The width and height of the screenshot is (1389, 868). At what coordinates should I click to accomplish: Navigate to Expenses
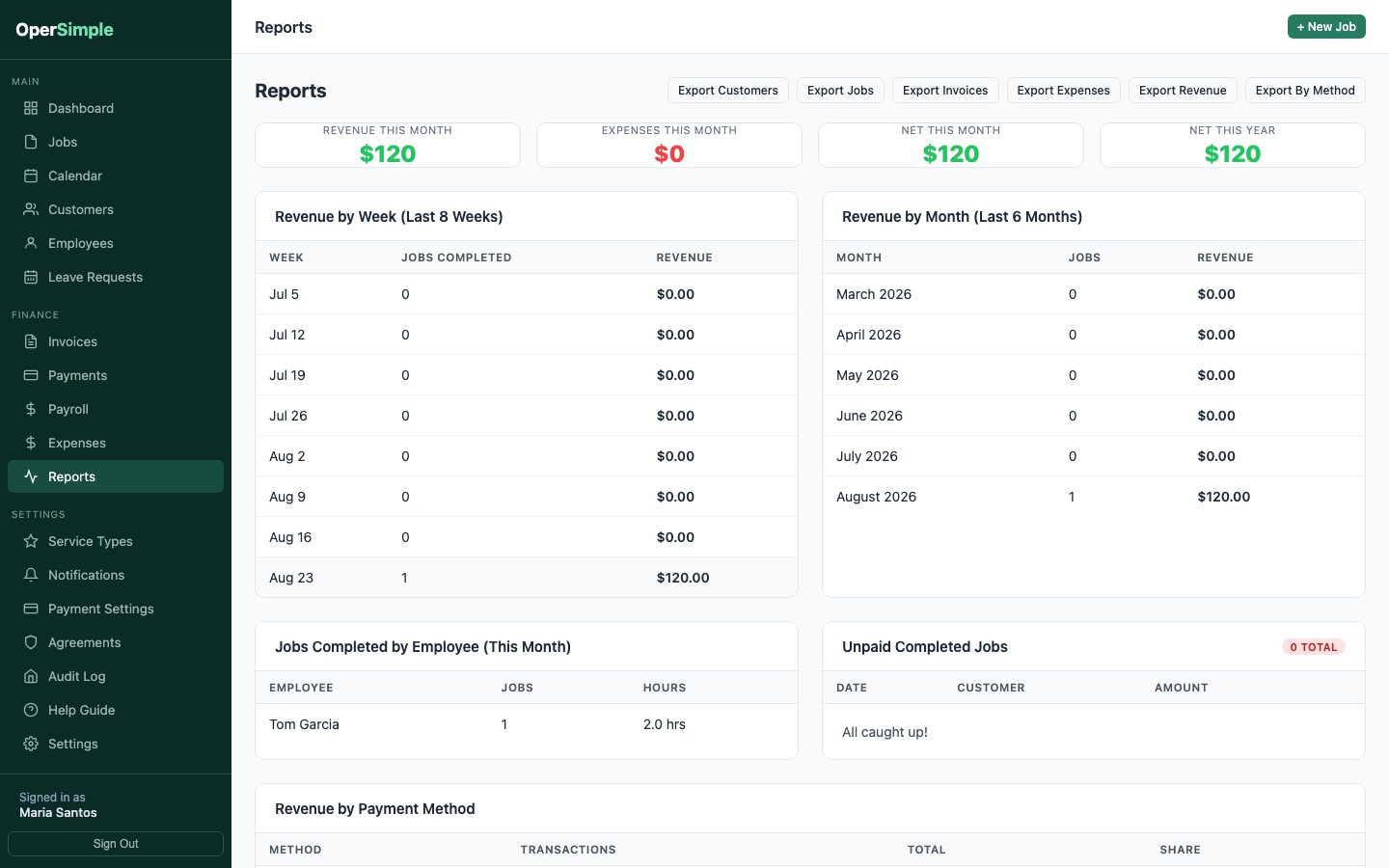pos(116,443)
